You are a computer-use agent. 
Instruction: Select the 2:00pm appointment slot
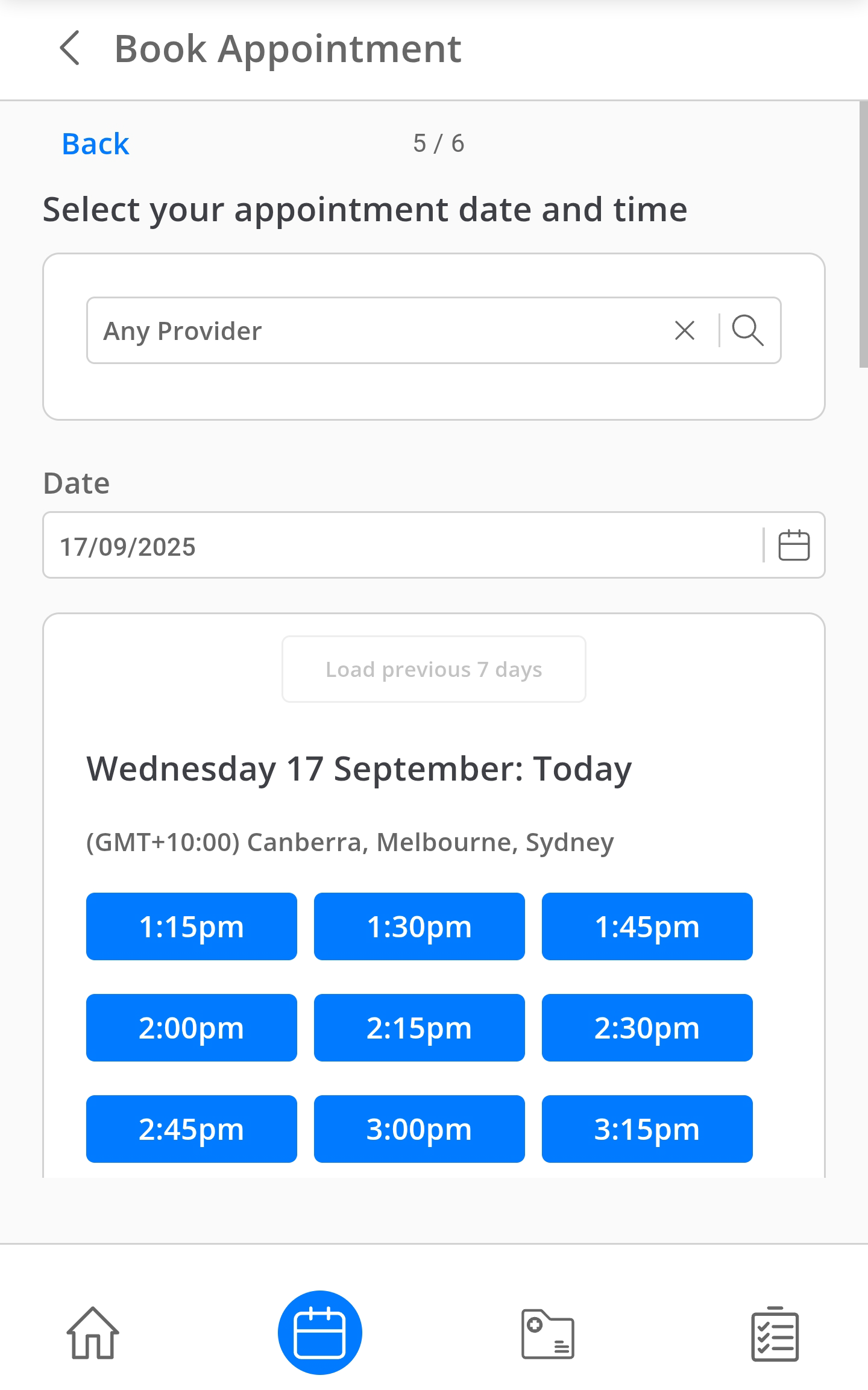[192, 1028]
